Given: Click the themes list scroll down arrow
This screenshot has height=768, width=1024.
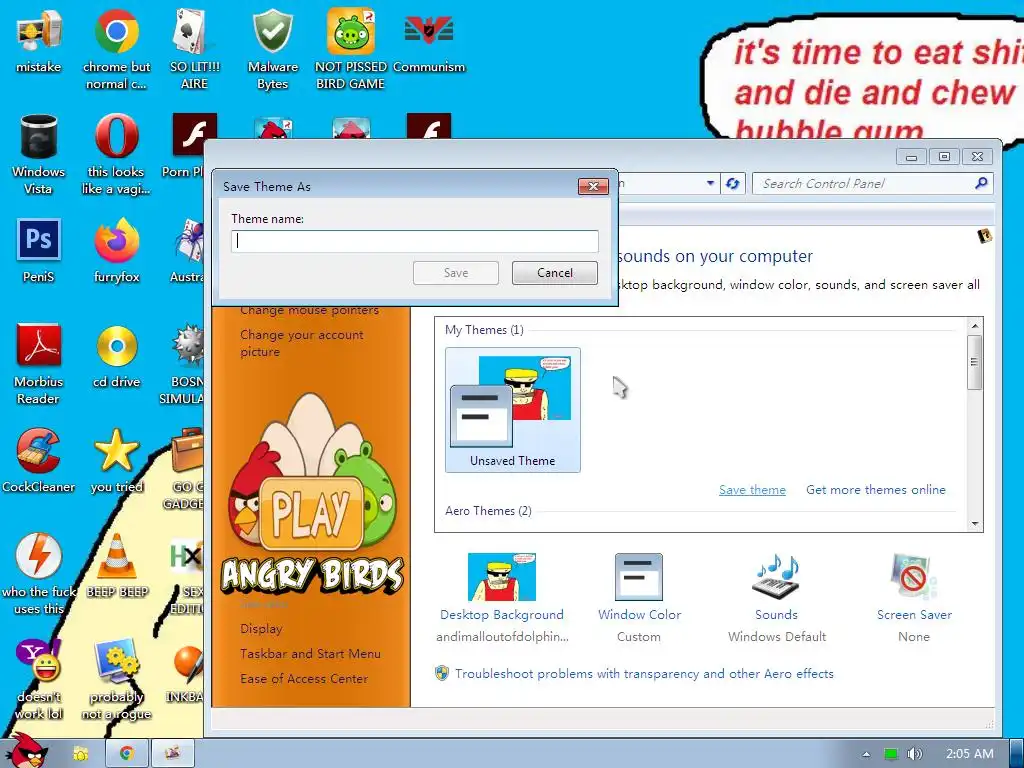Looking at the screenshot, I should tap(974, 524).
